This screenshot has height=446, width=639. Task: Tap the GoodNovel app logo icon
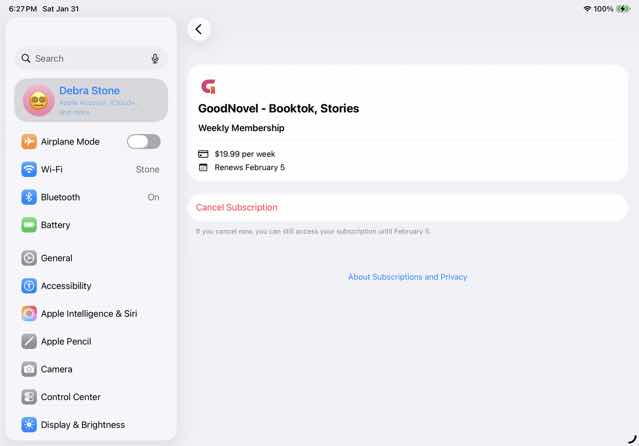208,87
